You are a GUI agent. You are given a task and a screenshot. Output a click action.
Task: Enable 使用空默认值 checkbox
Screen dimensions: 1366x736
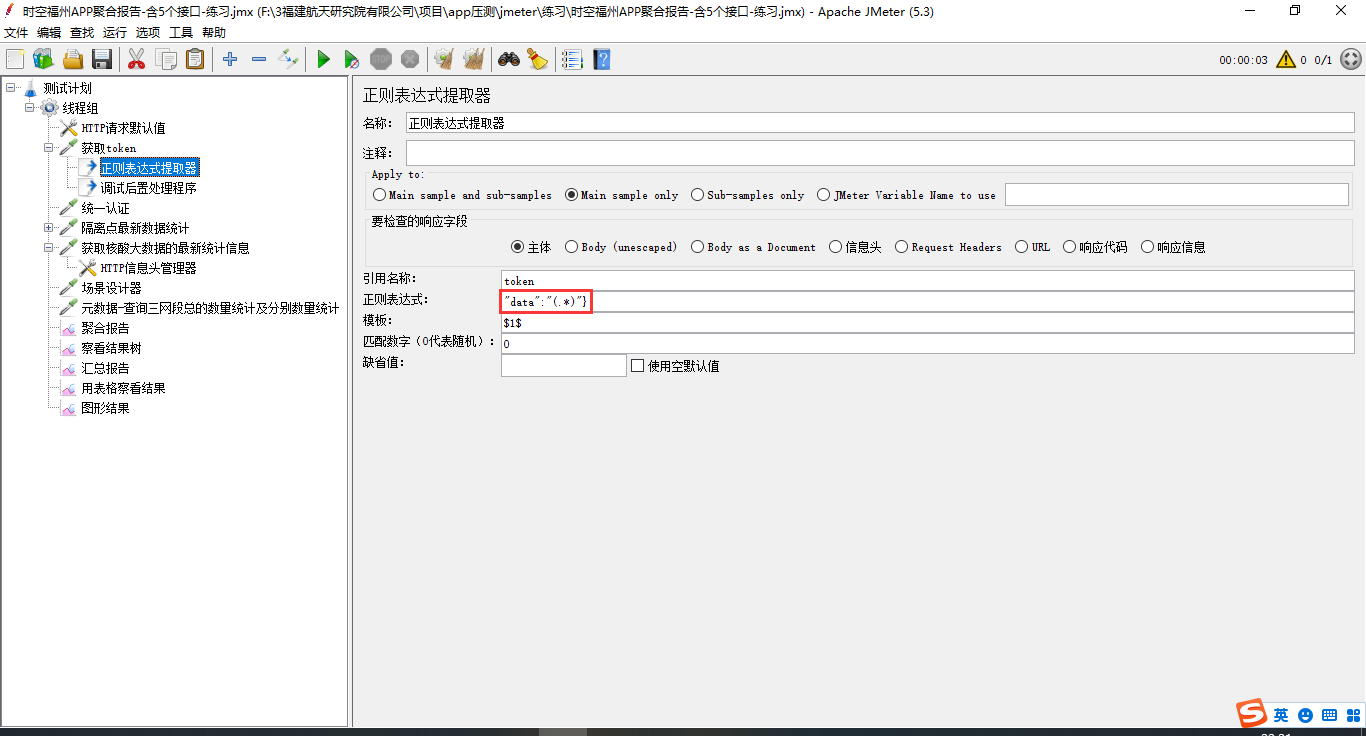[637, 366]
